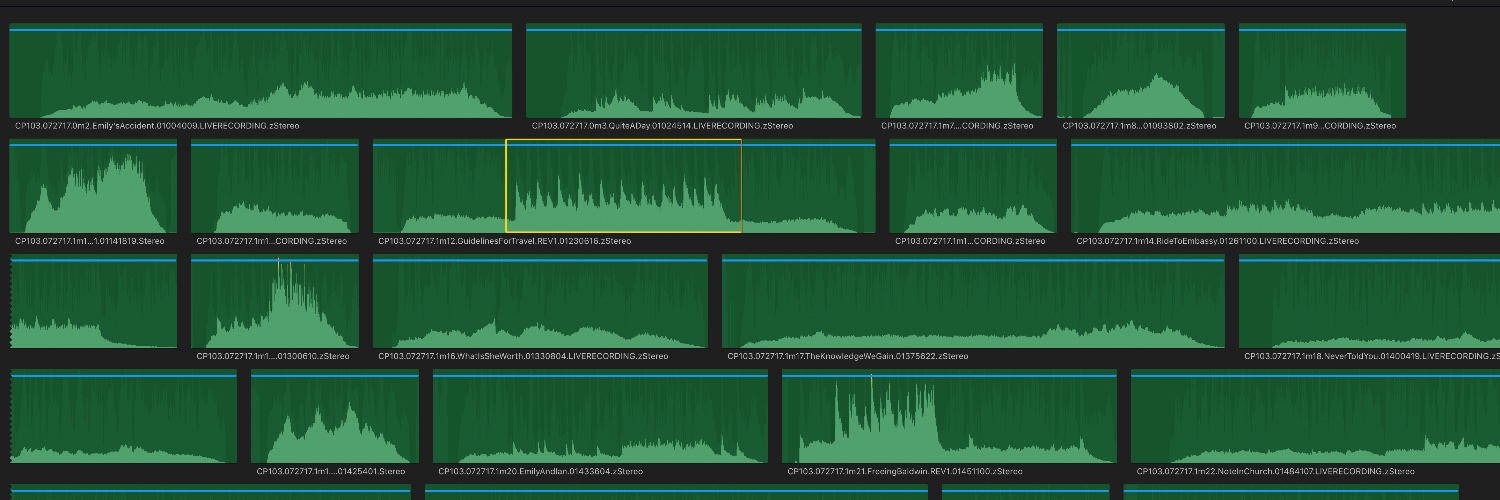Click the 1m1....01300610.zStereo clip name
1500x500 pixels.
tap(273, 356)
